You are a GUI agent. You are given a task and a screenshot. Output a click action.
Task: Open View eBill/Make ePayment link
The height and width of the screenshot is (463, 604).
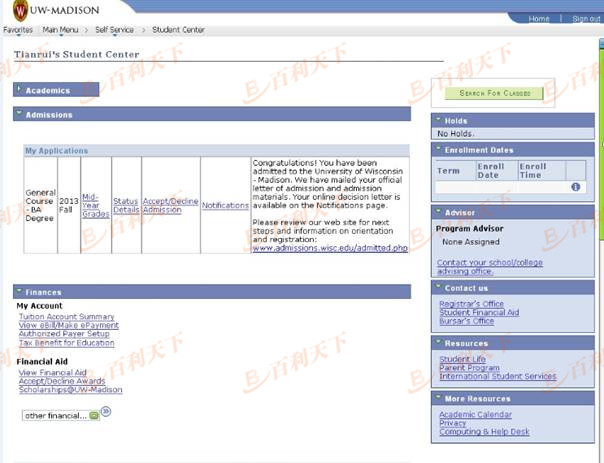pyautogui.click(x=69, y=325)
